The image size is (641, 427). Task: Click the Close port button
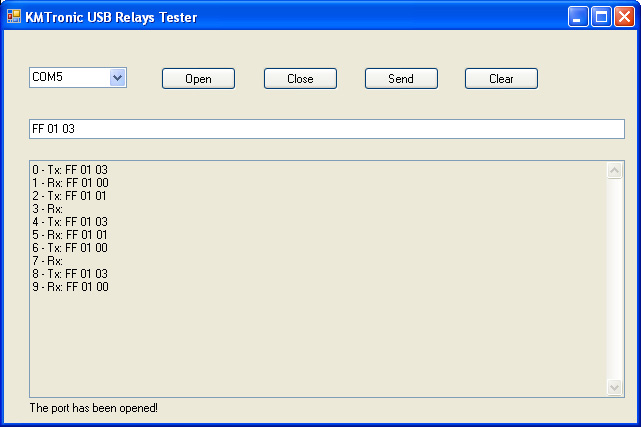[300, 78]
